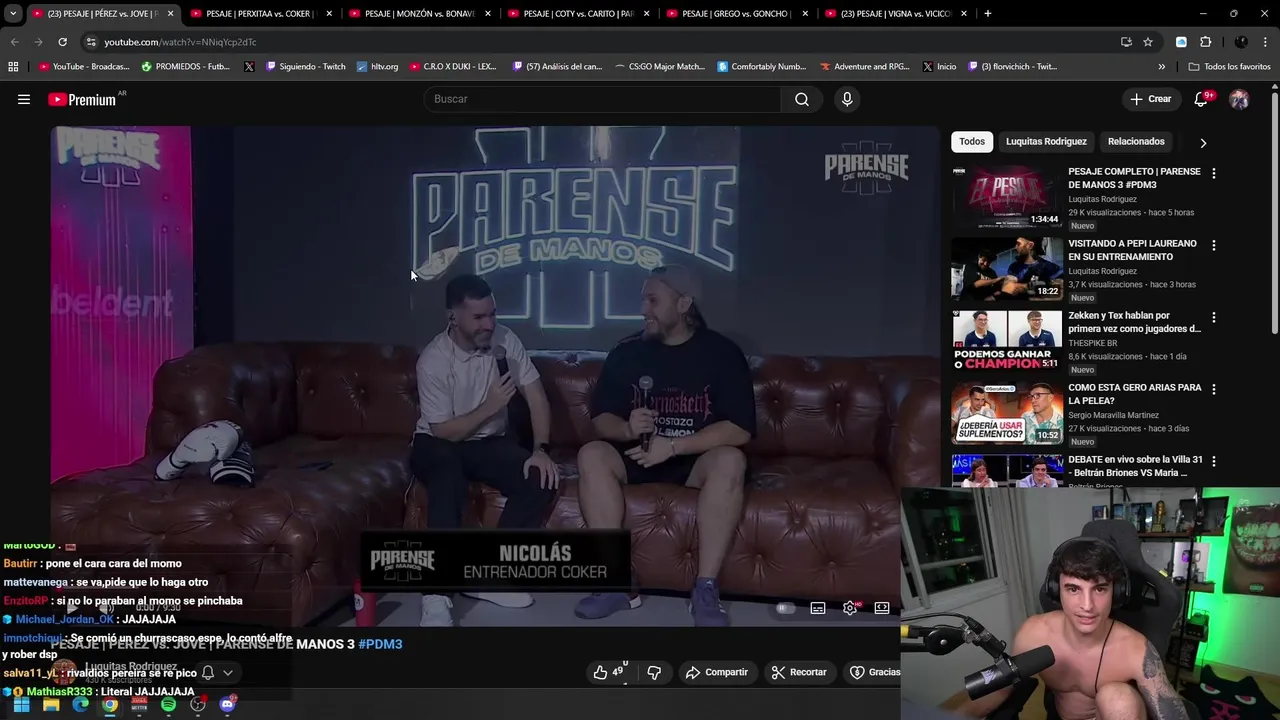The image size is (1280, 720).
Task: Switch to PESAJE COTY vs. CARITO tab
Action: tap(576, 14)
